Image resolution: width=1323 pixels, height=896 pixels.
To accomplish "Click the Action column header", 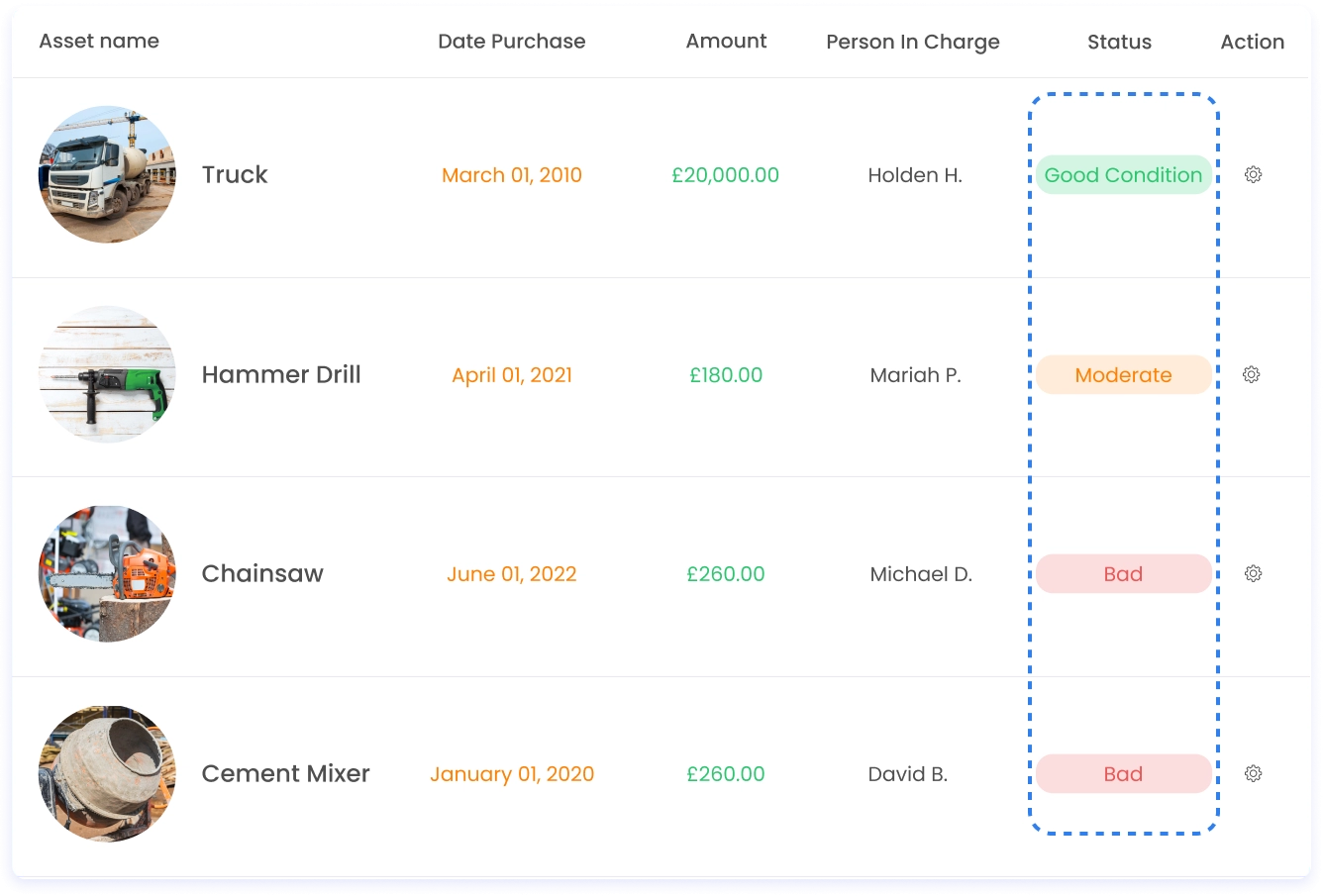I will coord(1253,42).
